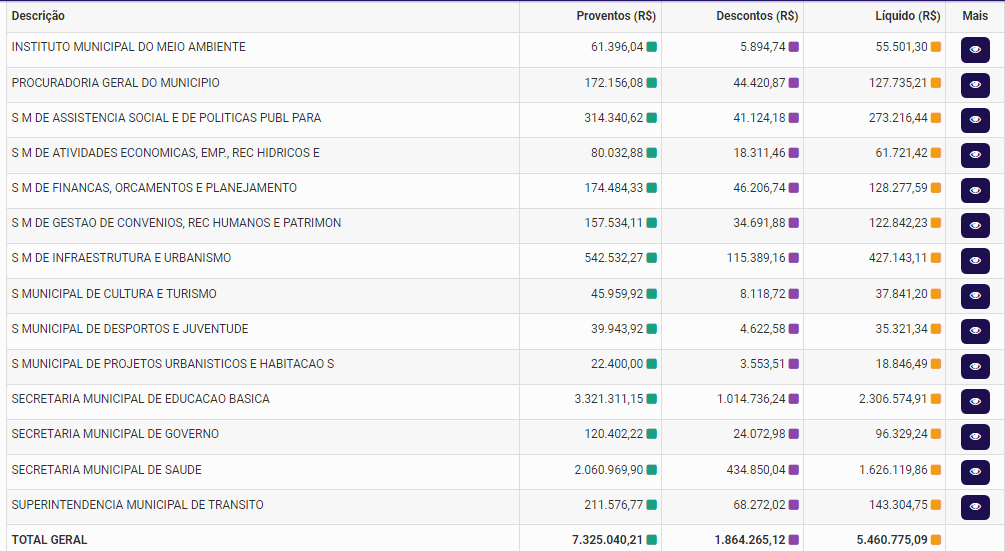
Task: Click the Descontos (R$) column header
Action: click(x=757, y=16)
